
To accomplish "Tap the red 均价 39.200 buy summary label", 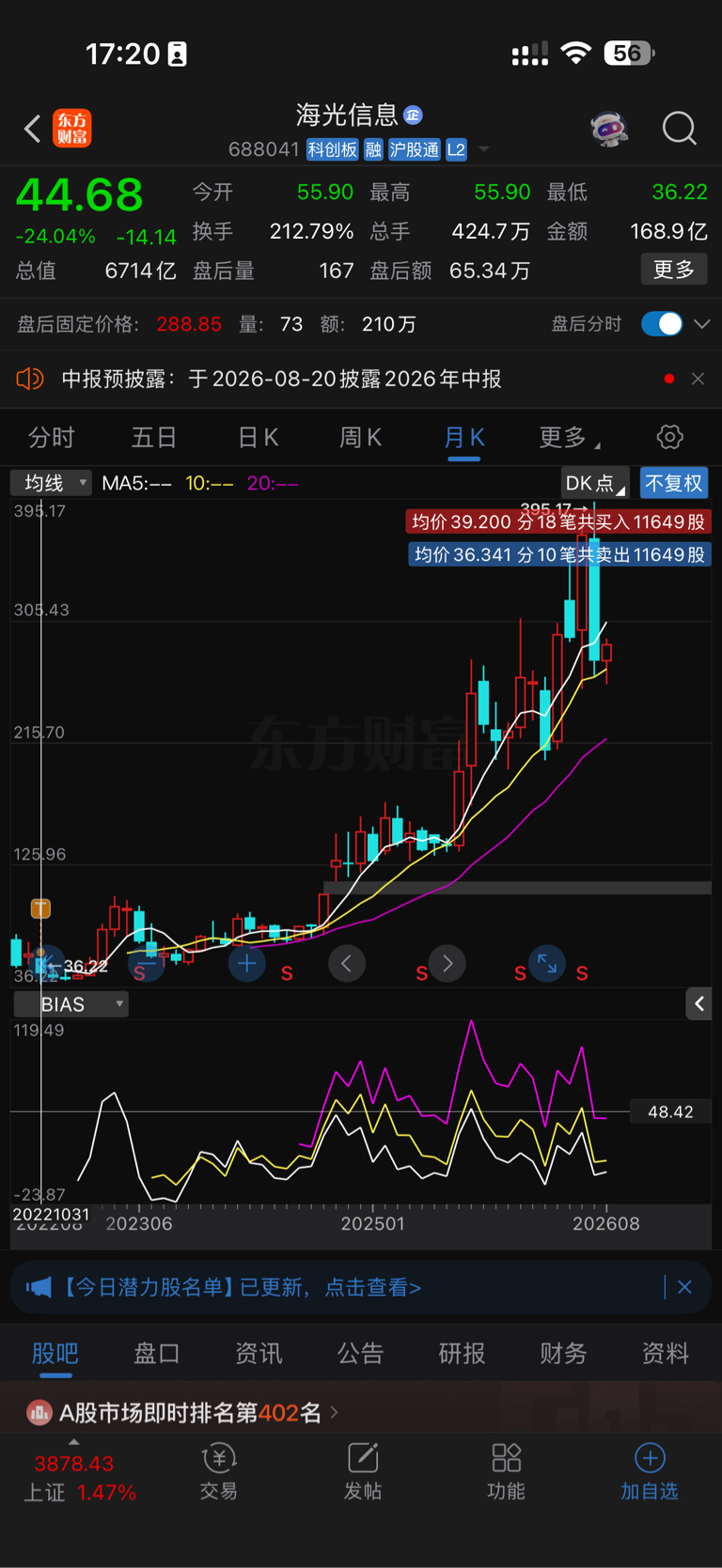I will (558, 521).
